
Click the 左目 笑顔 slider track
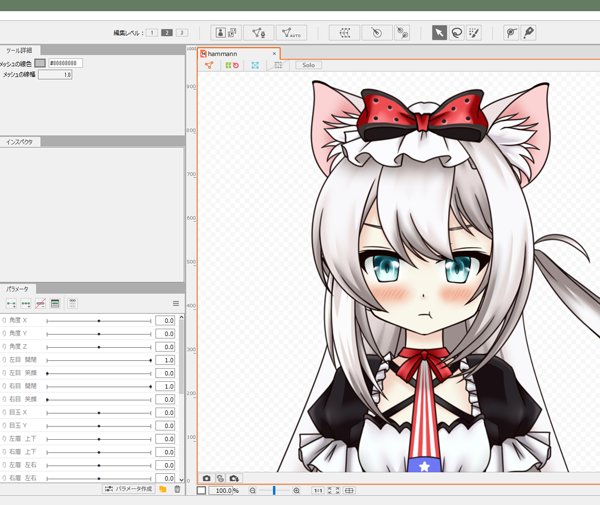[x=99, y=373]
